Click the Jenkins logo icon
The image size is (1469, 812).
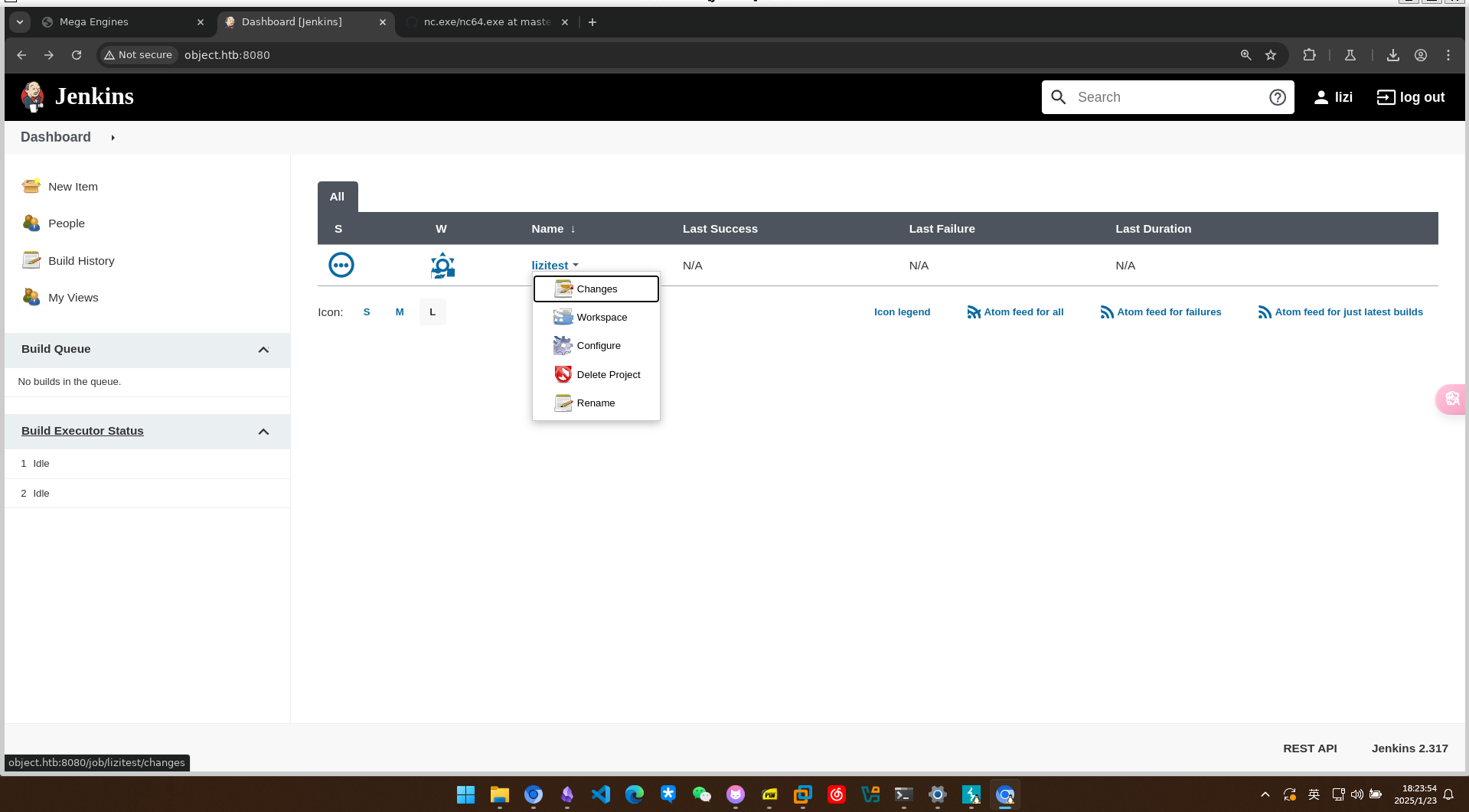tap(32, 97)
